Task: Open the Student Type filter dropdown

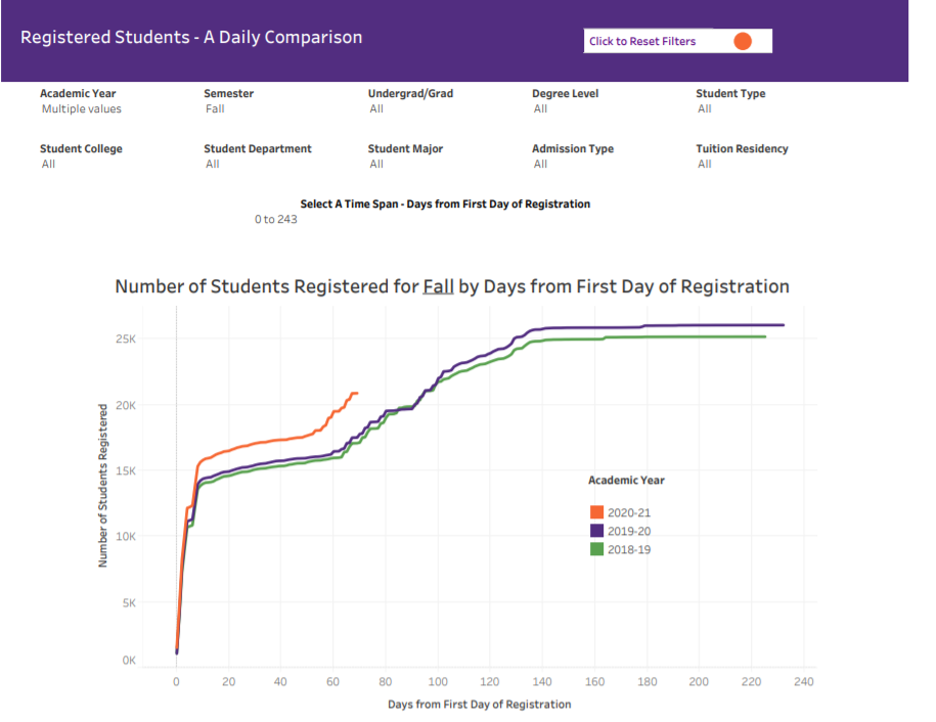Action: [704, 109]
